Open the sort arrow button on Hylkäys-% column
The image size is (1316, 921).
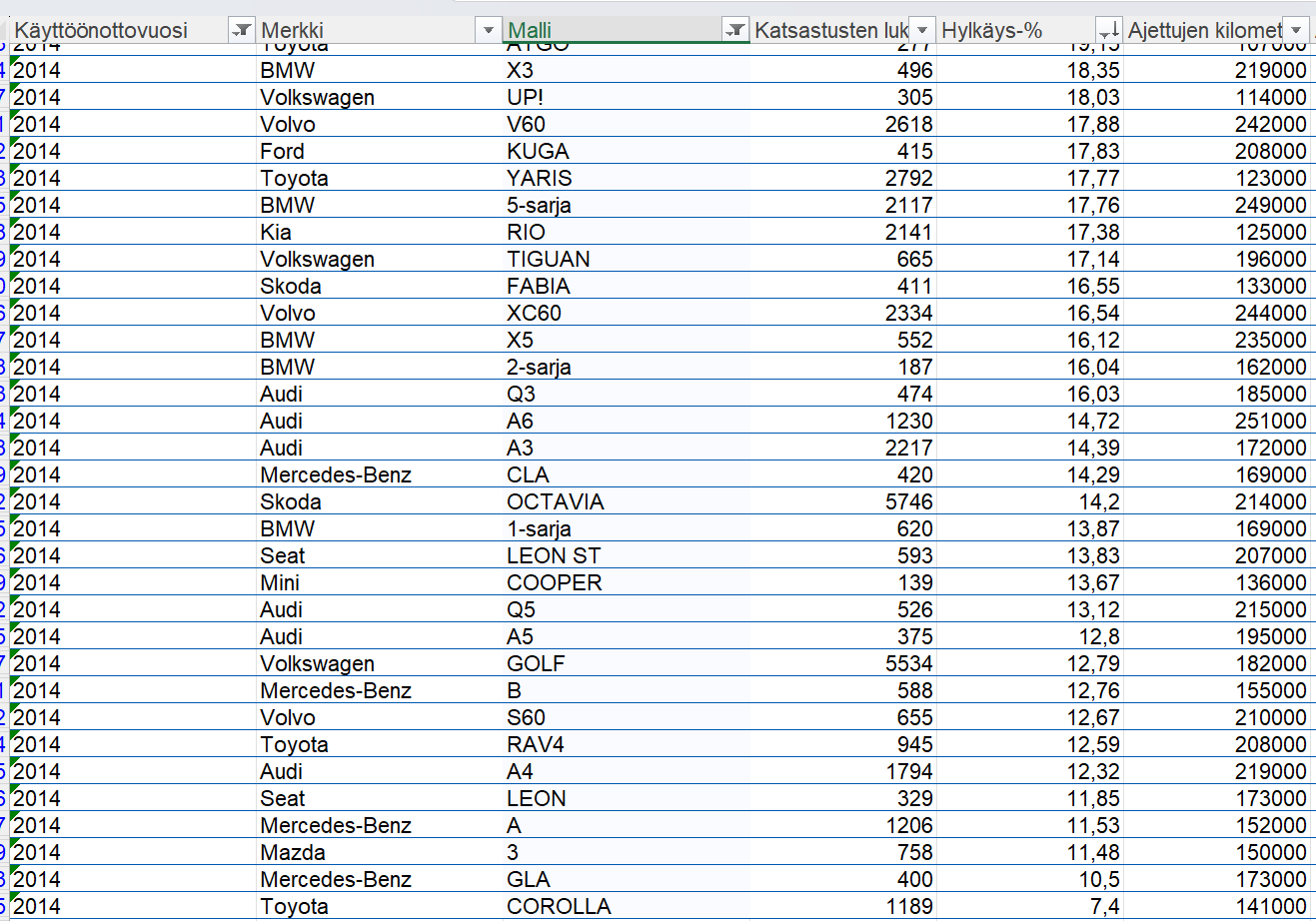point(1108,30)
